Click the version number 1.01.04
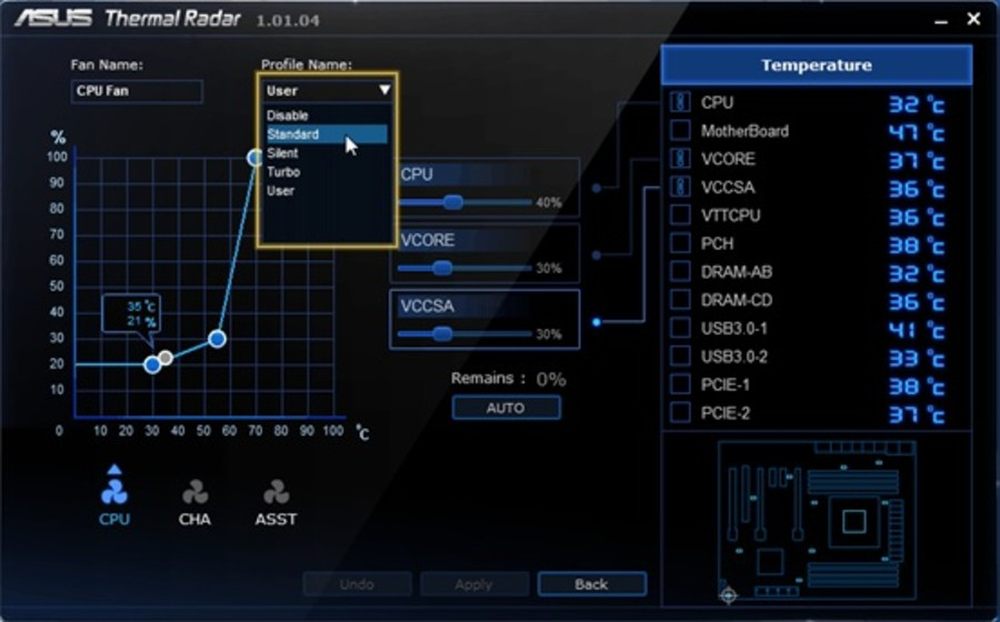 tap(288, 20)
